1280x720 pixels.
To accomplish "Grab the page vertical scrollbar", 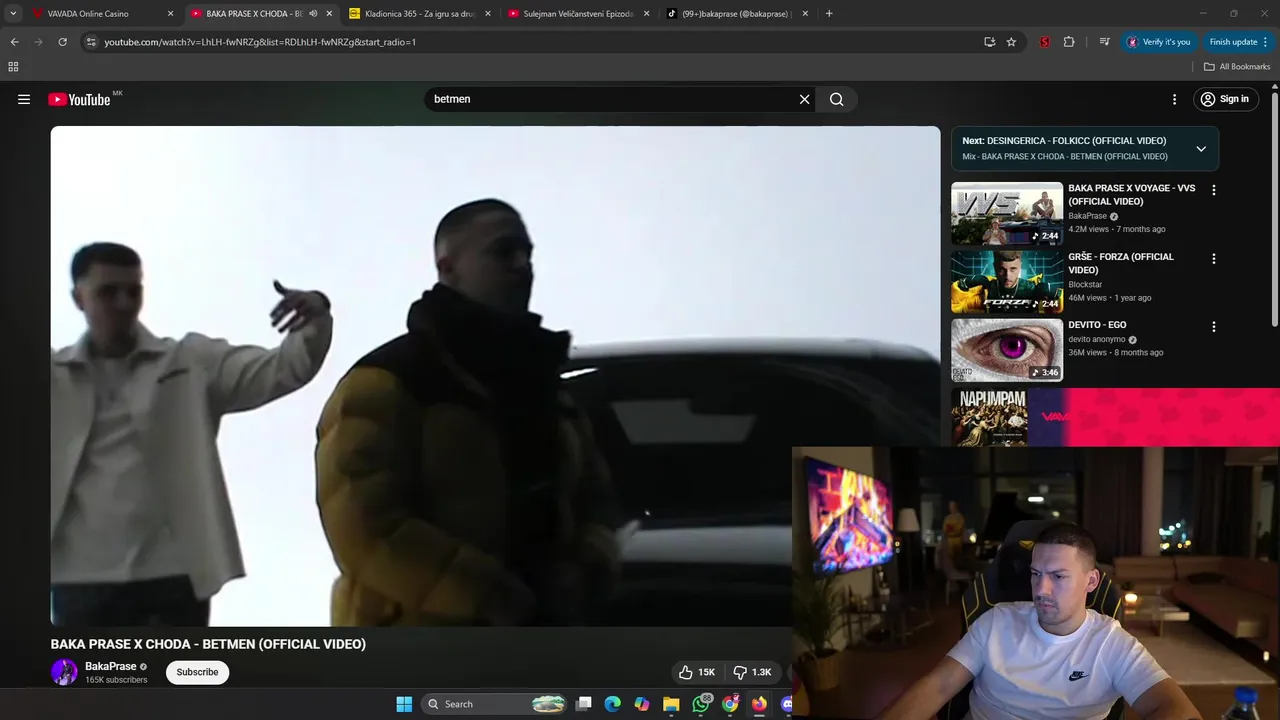I will click(1275, 208).
